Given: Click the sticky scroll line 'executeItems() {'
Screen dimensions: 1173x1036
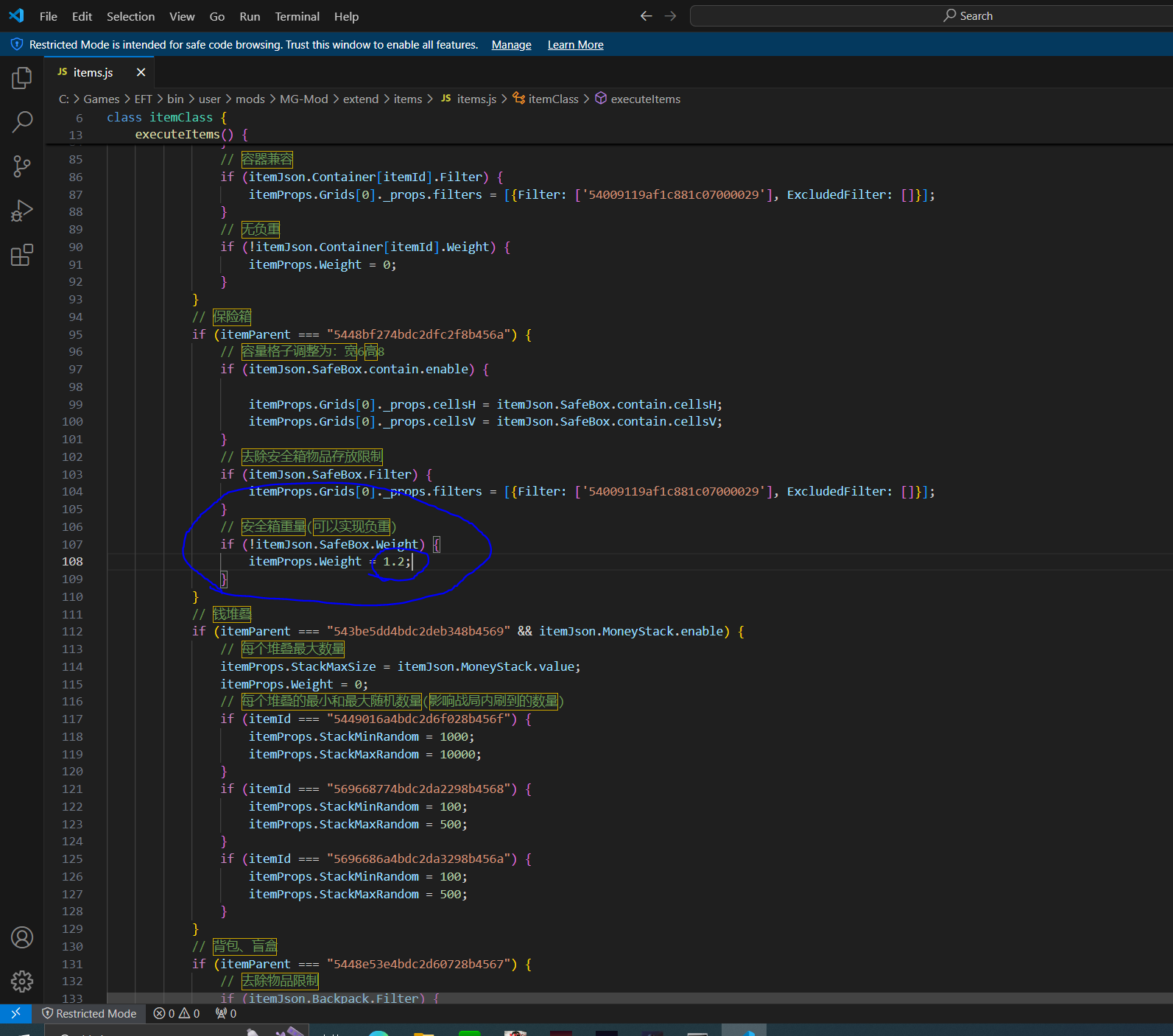Looking at the screenshot, I should 191,135.
